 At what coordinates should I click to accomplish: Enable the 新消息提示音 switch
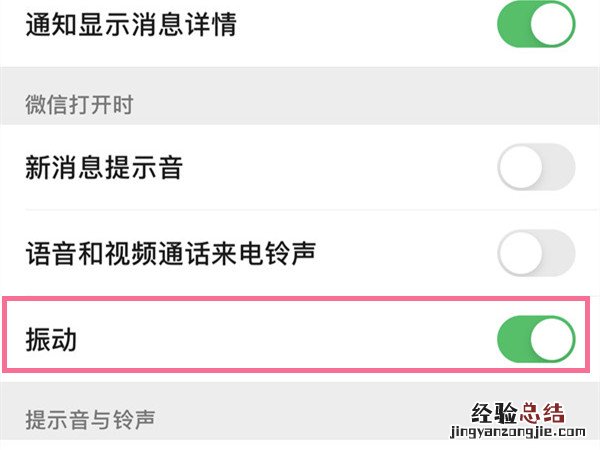536,167
